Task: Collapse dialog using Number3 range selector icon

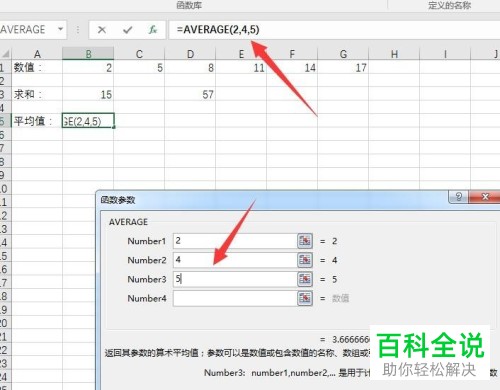Action: point(305,279)
